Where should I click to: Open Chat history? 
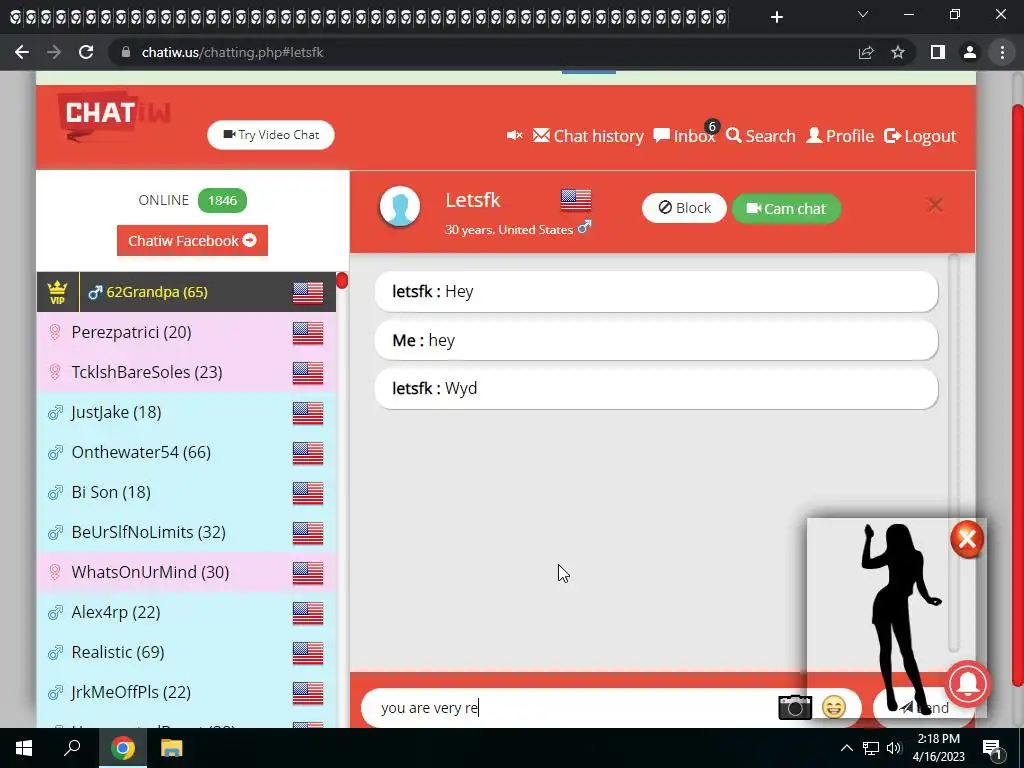tap(588, 136)
